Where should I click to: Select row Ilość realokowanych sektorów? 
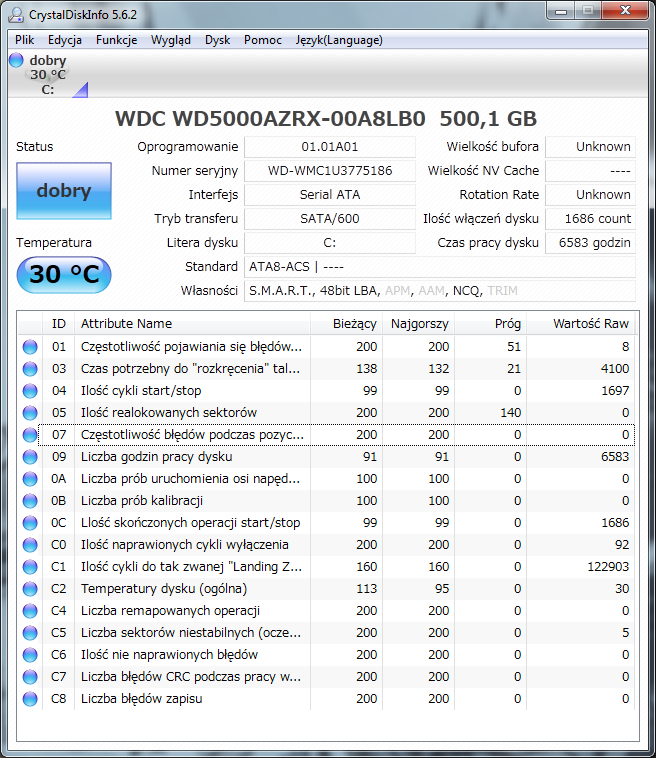coord(326,413)
